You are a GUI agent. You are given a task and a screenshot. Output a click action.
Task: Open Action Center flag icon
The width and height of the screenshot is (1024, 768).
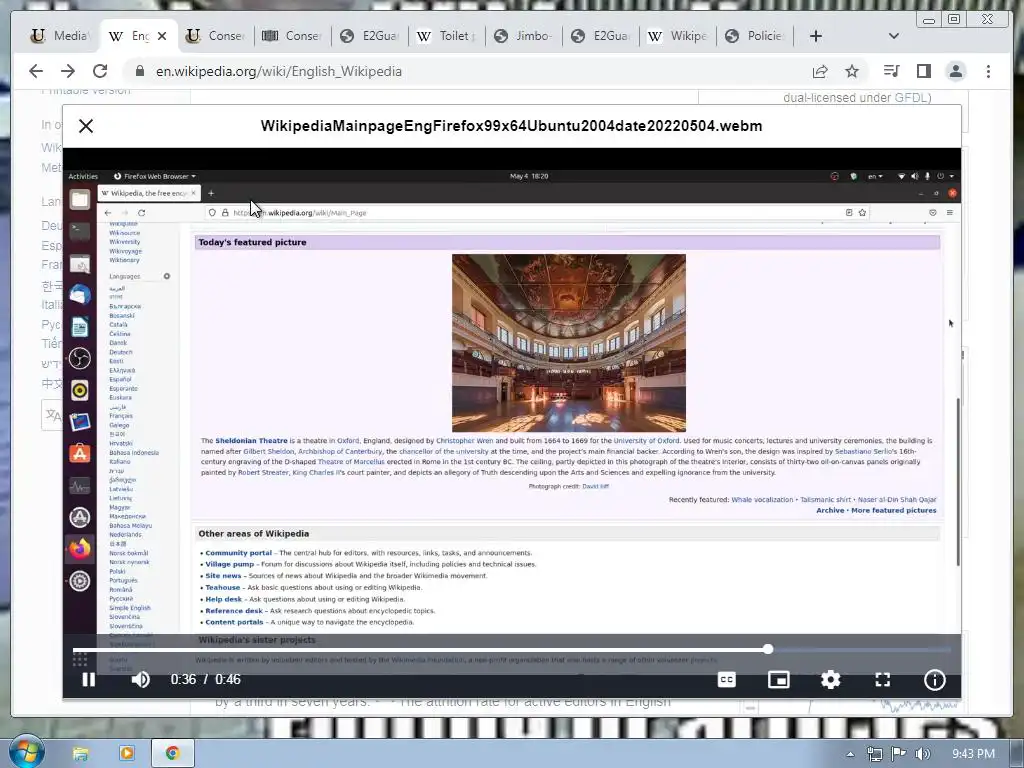click(899, 754)
